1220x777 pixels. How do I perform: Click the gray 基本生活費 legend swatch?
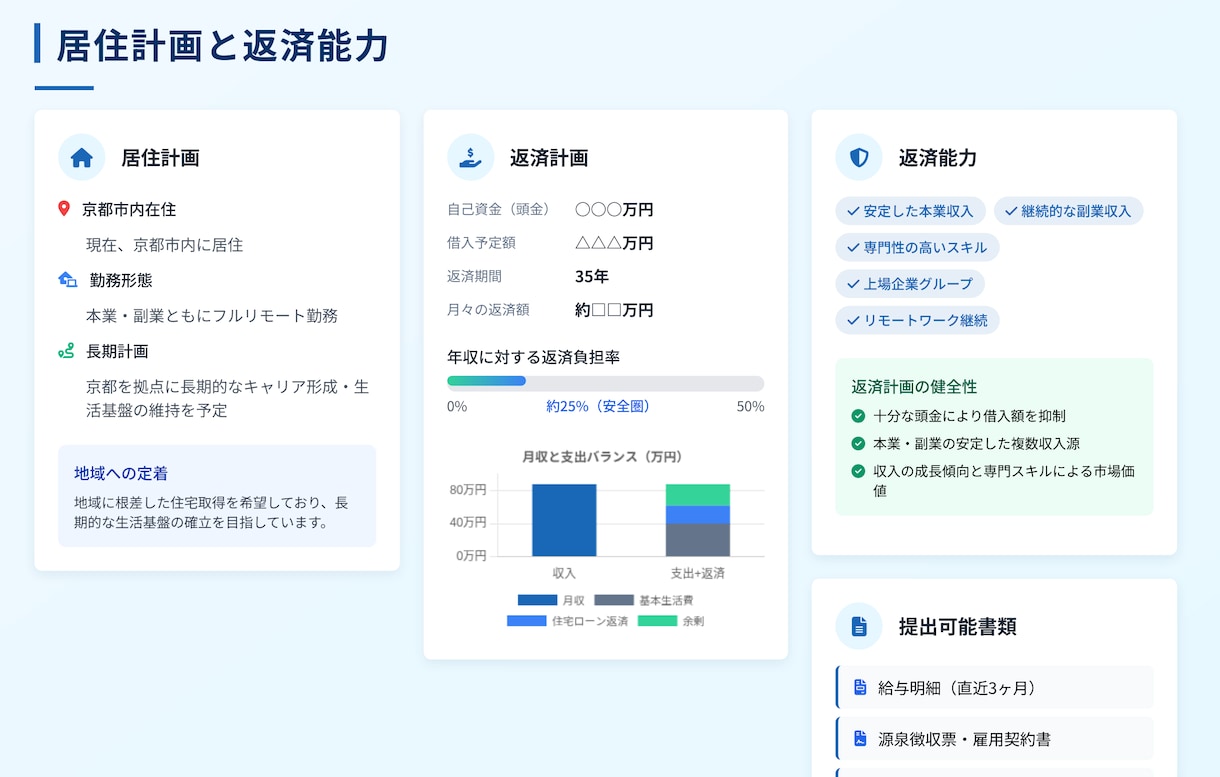[614, 601]
